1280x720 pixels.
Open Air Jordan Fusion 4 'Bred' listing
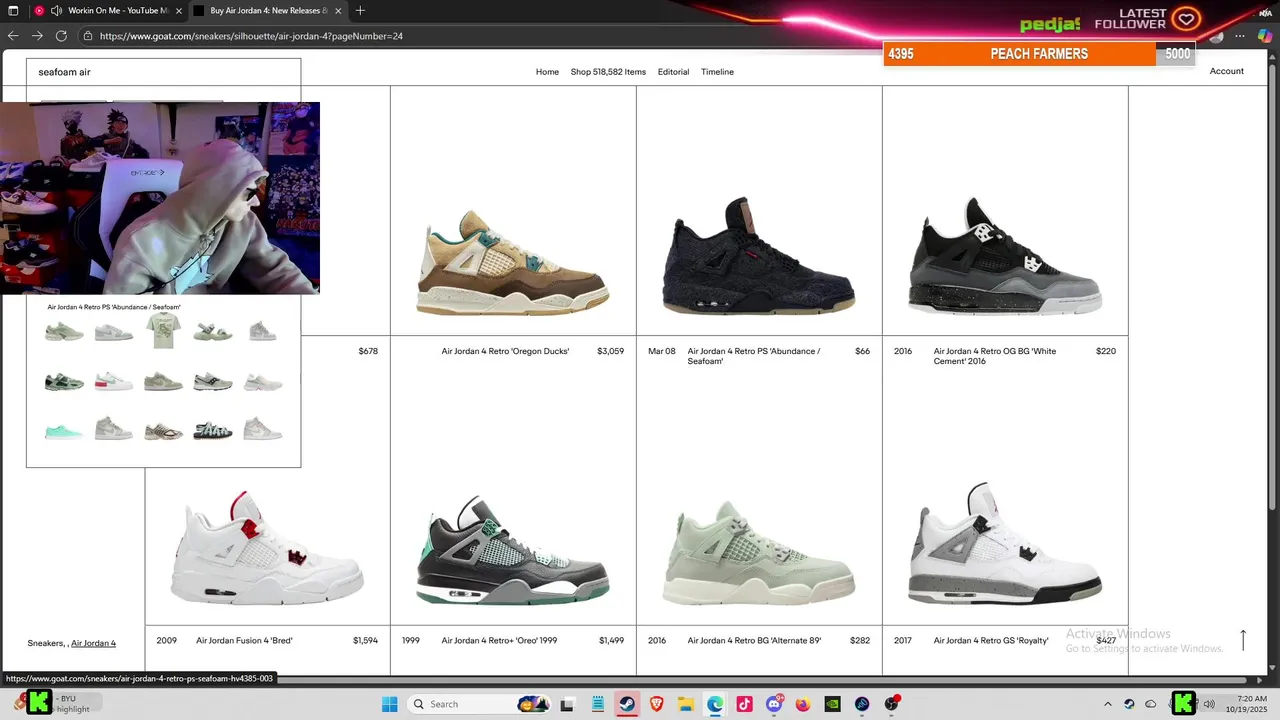(x=244, y=640)
